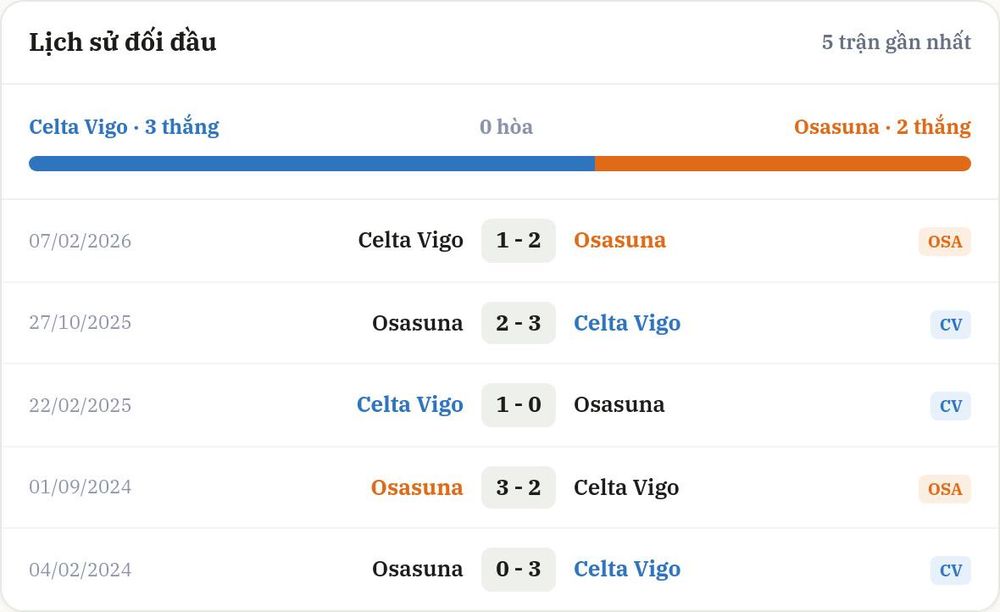The image size is (1000, 612).
Task: Open Osasuna · 2 thắng summary label
Action: pyautogui.click(x=883, y=127)
